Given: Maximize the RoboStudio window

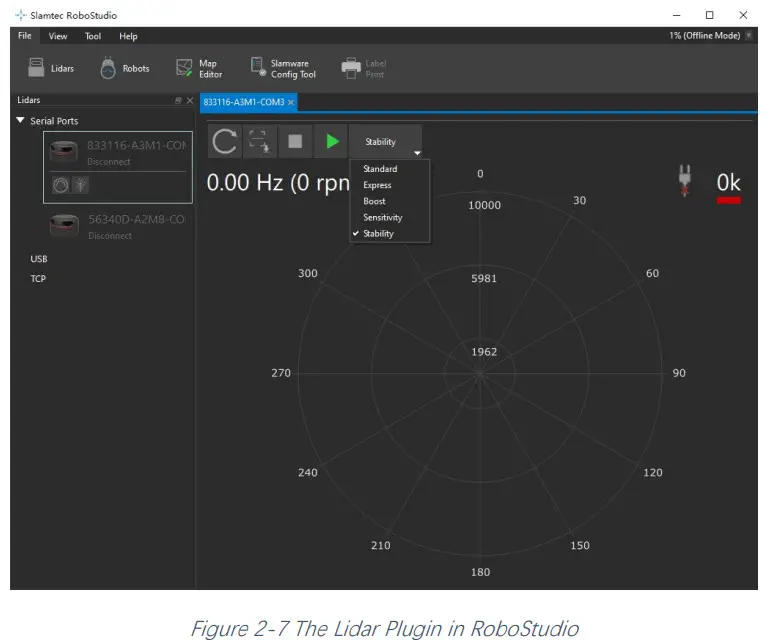Looking at the screenshot, I should tap(709, 15).
